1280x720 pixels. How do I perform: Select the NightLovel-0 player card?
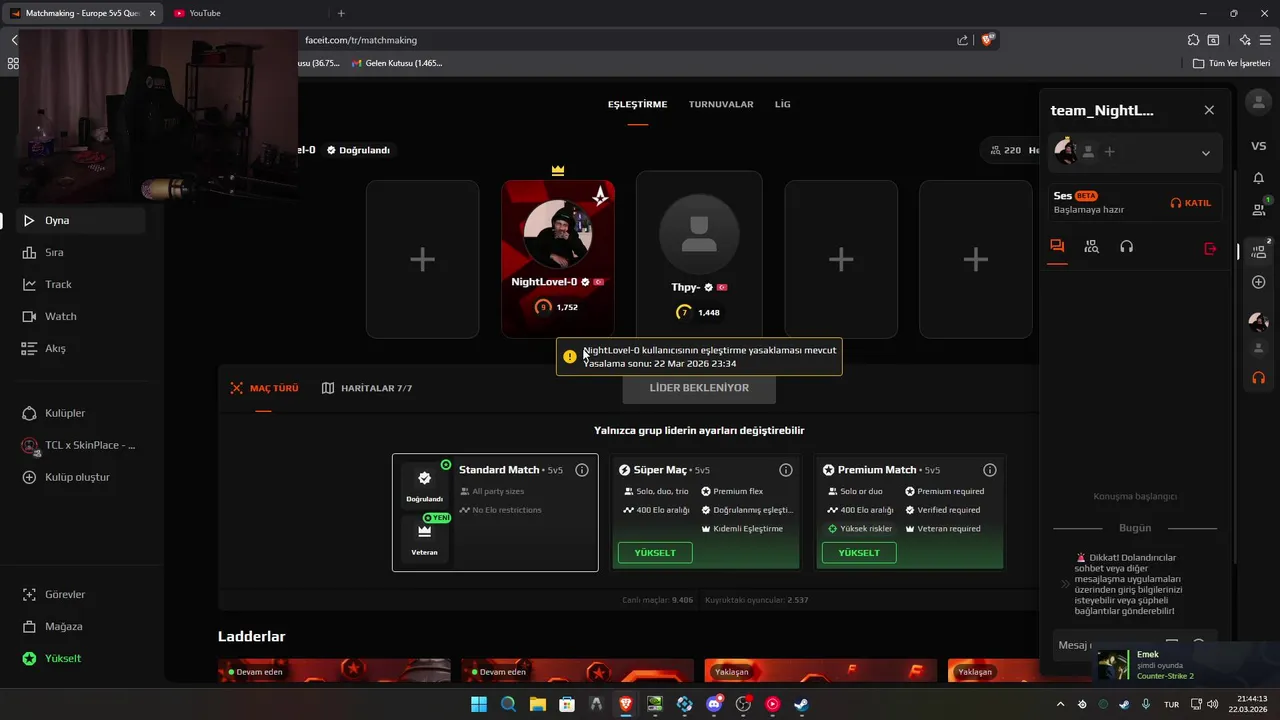point(558,259)
